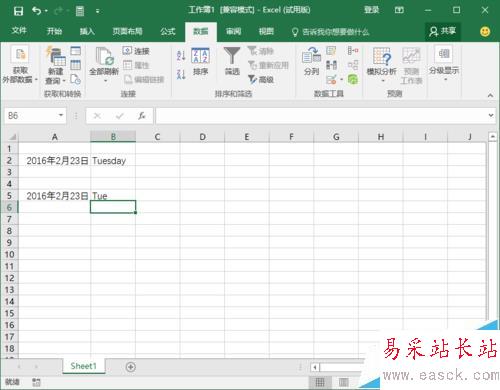Click the 高级 (Advanced filter) button
The image size is (500, 390).
[261, 79]
